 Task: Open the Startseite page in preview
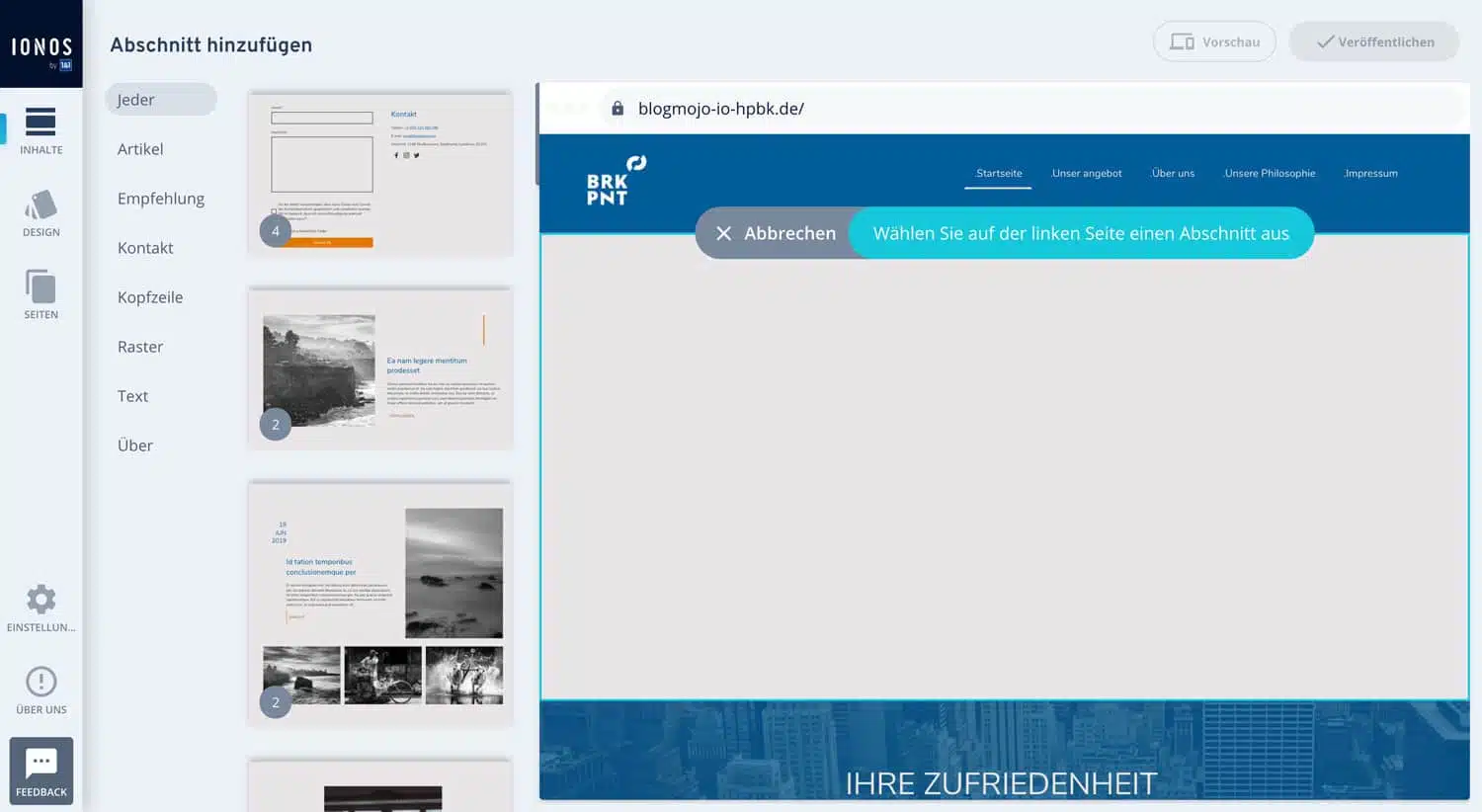point(998,173)
